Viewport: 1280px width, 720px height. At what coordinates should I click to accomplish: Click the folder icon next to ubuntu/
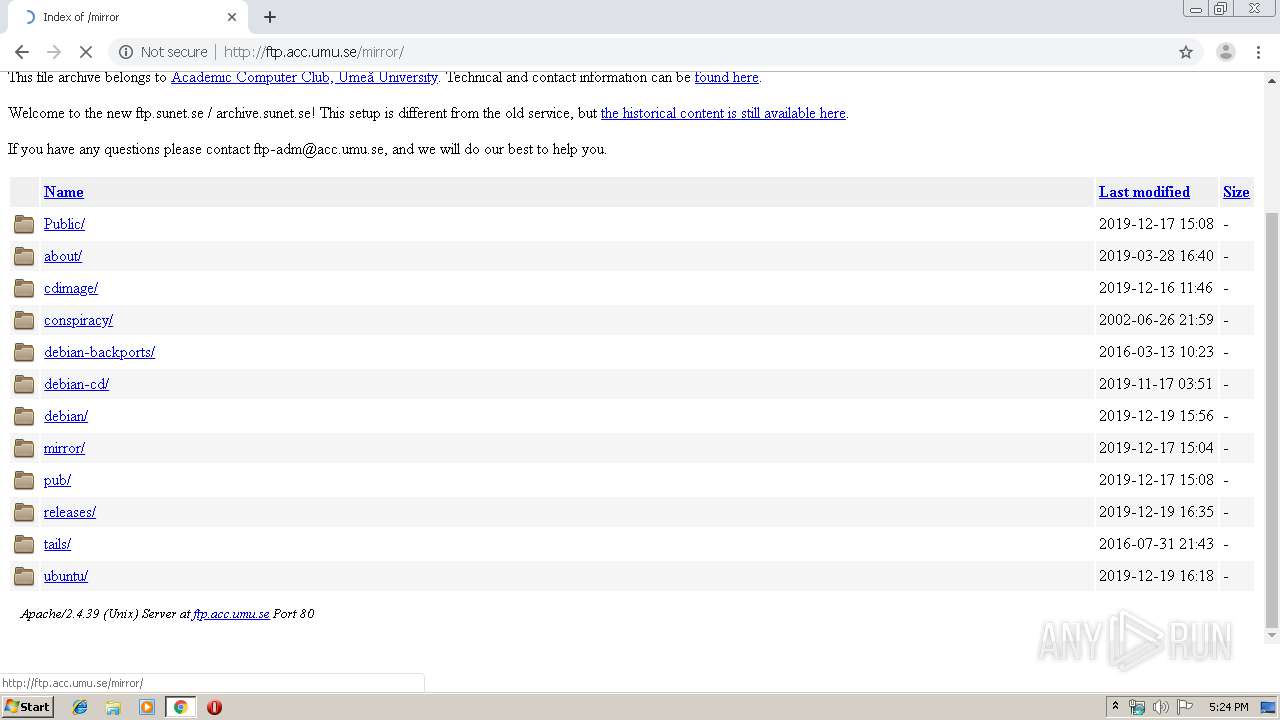pyautogui.click(x=24, y=576)
